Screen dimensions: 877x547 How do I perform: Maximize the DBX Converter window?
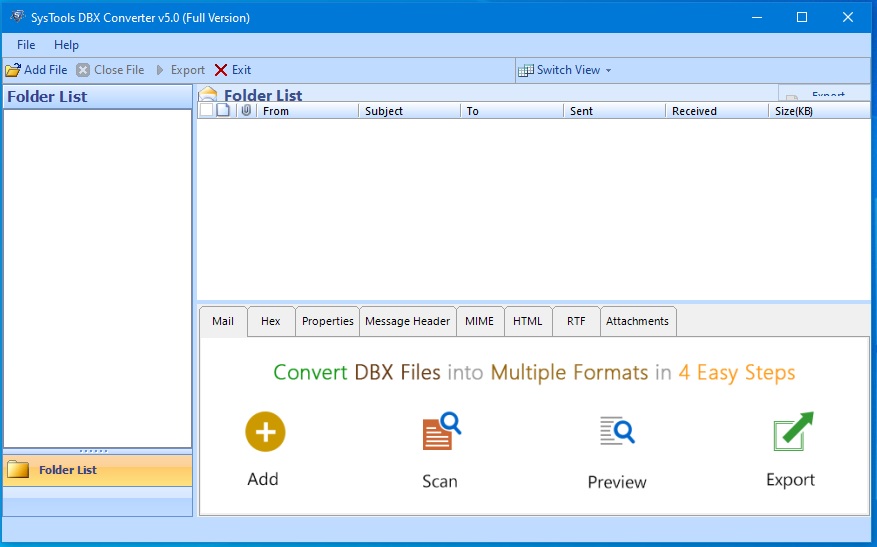click(801, 17)
